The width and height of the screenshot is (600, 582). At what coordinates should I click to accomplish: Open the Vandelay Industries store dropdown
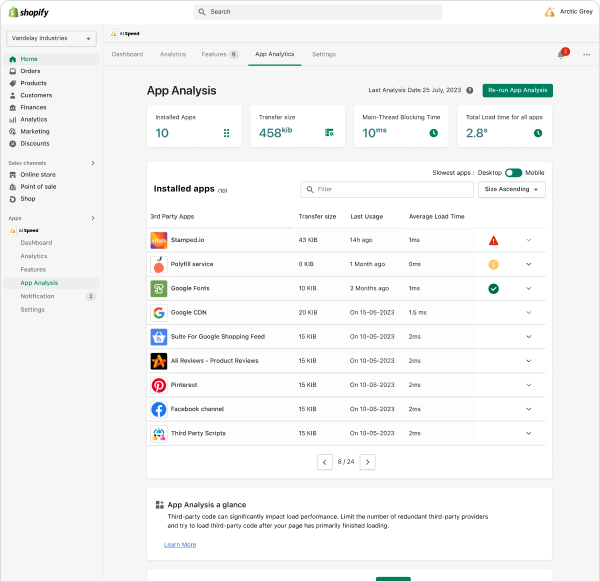coord(51,38)
